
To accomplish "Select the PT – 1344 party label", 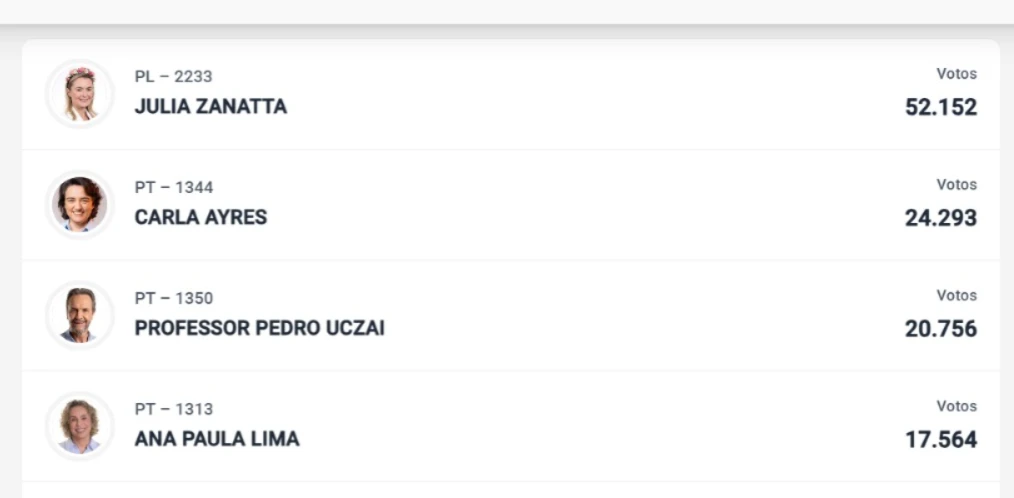I will pyautogui.click(x=174, y=188).
